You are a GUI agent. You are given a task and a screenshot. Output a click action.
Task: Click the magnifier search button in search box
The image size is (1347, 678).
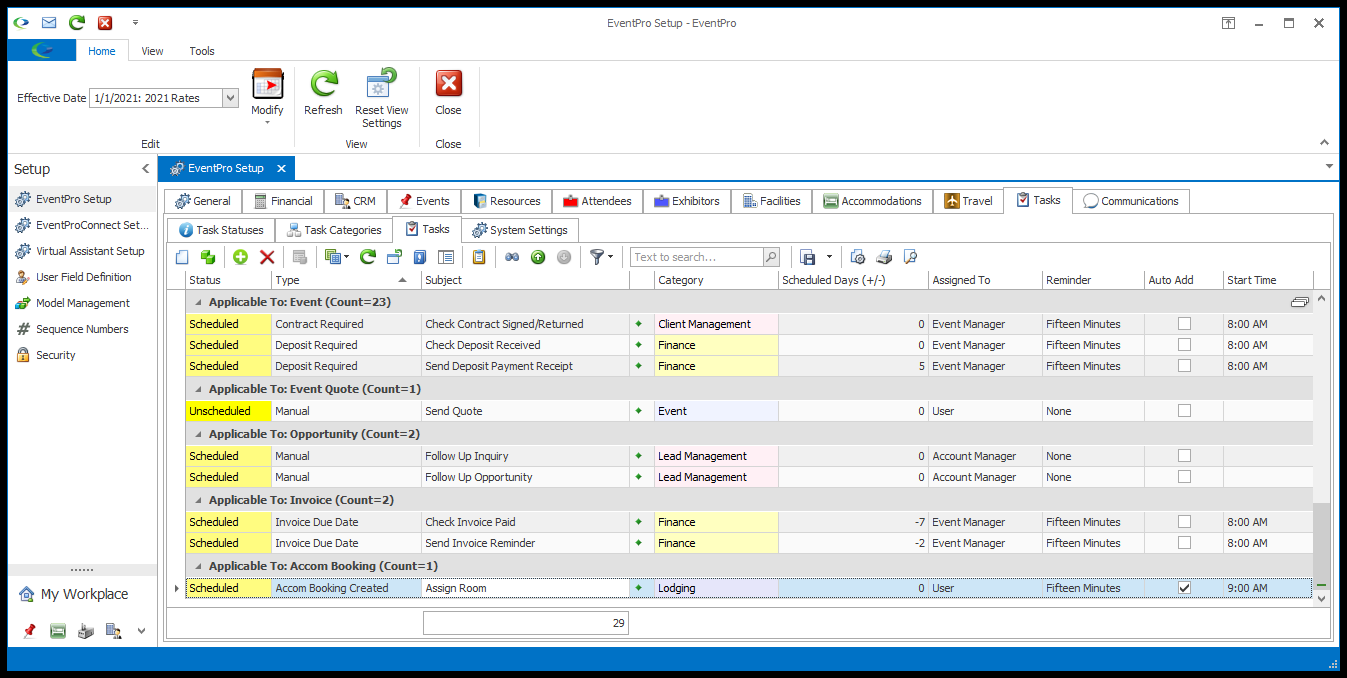[771, 257]
